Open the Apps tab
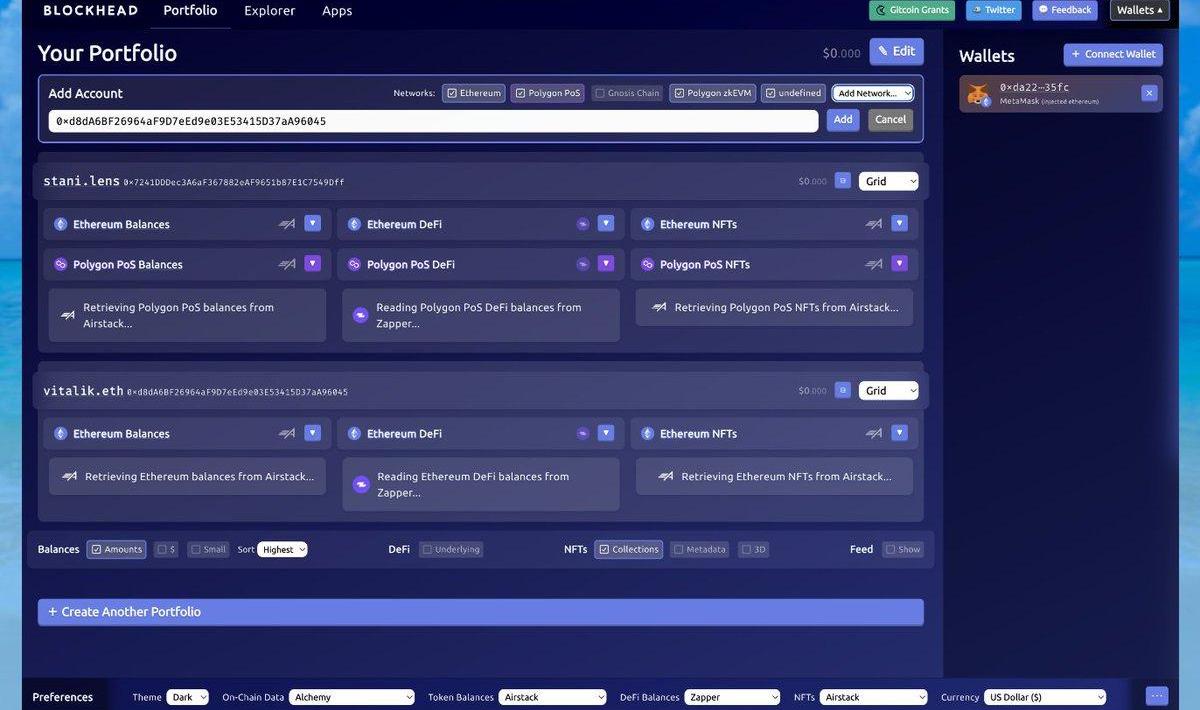 click(337, 11)
